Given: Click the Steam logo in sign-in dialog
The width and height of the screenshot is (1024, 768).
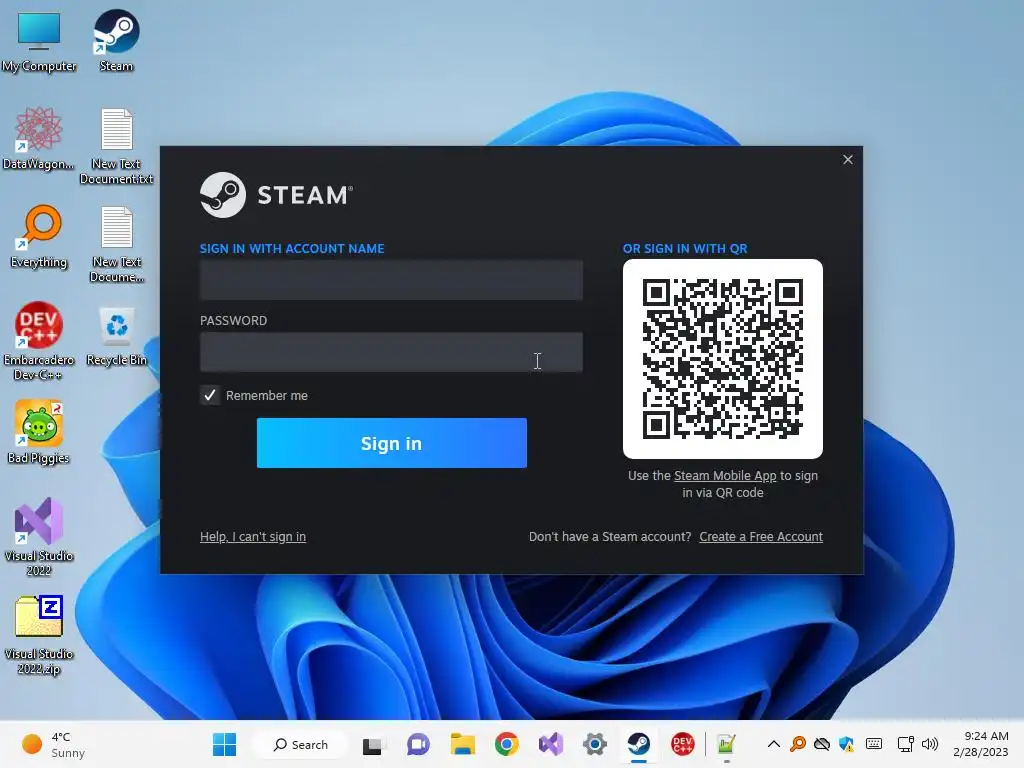Looking at the screenshot, I should coord(276,195).
